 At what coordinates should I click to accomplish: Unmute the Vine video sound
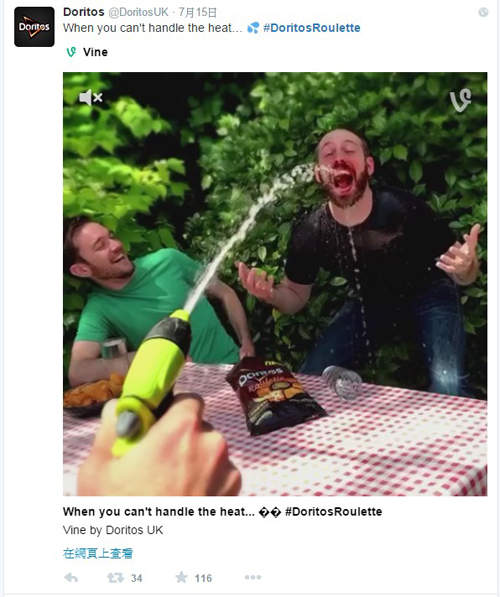point(91,98)
